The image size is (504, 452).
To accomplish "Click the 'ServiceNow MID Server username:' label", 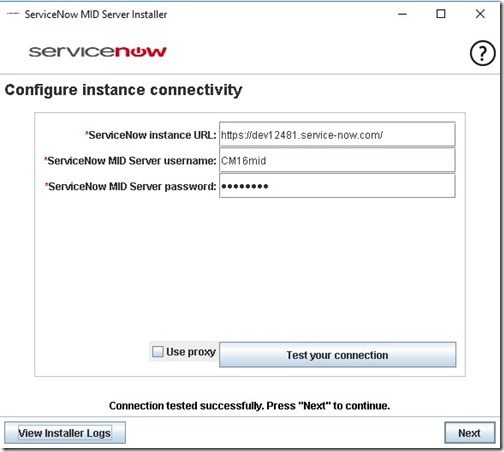I will pos(130,161).
